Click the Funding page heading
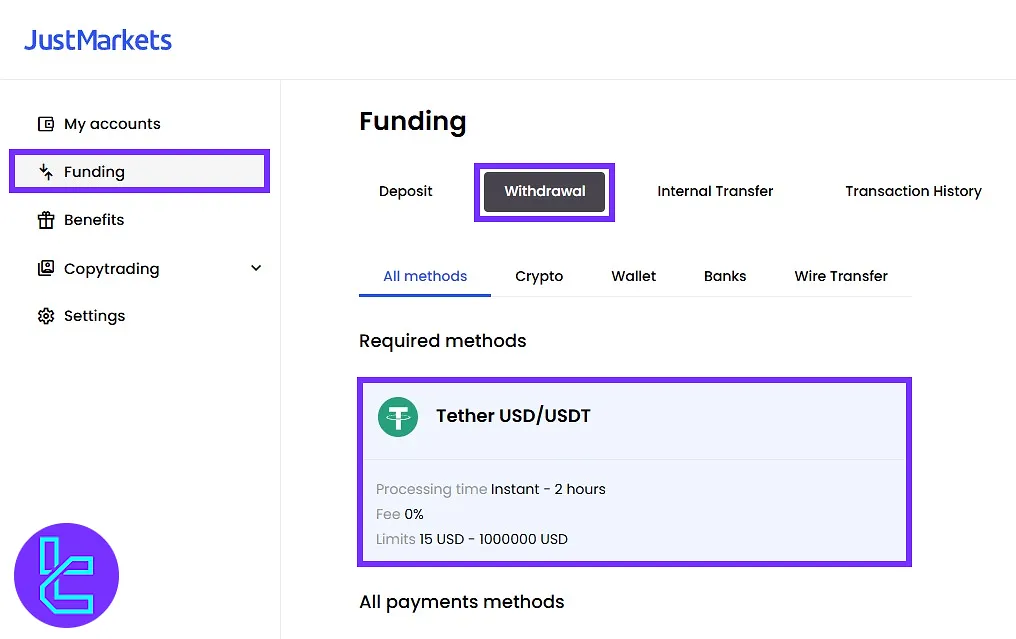1016x639 pixels. 413,121
